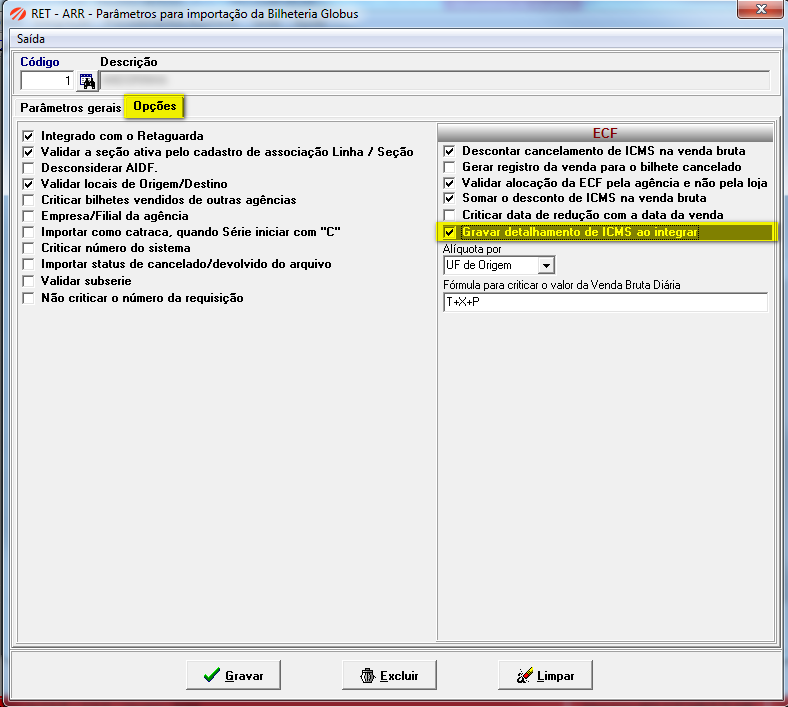Click the Excluir button
Screen dimensions: 788x707
389,675
